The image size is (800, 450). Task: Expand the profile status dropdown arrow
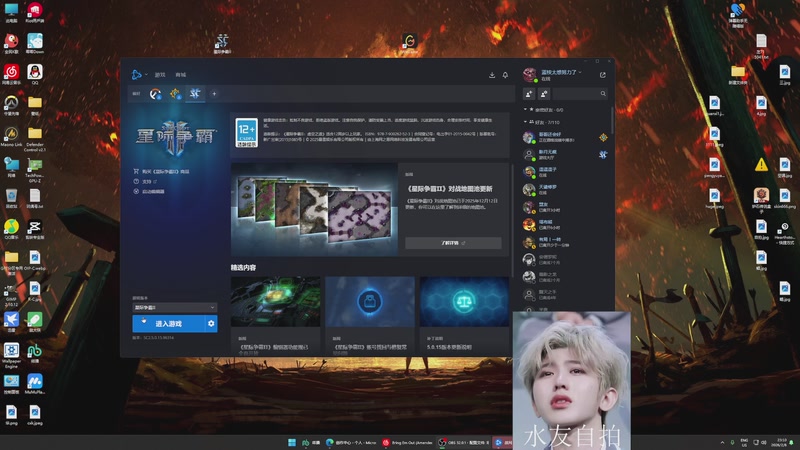coord(580,72)
